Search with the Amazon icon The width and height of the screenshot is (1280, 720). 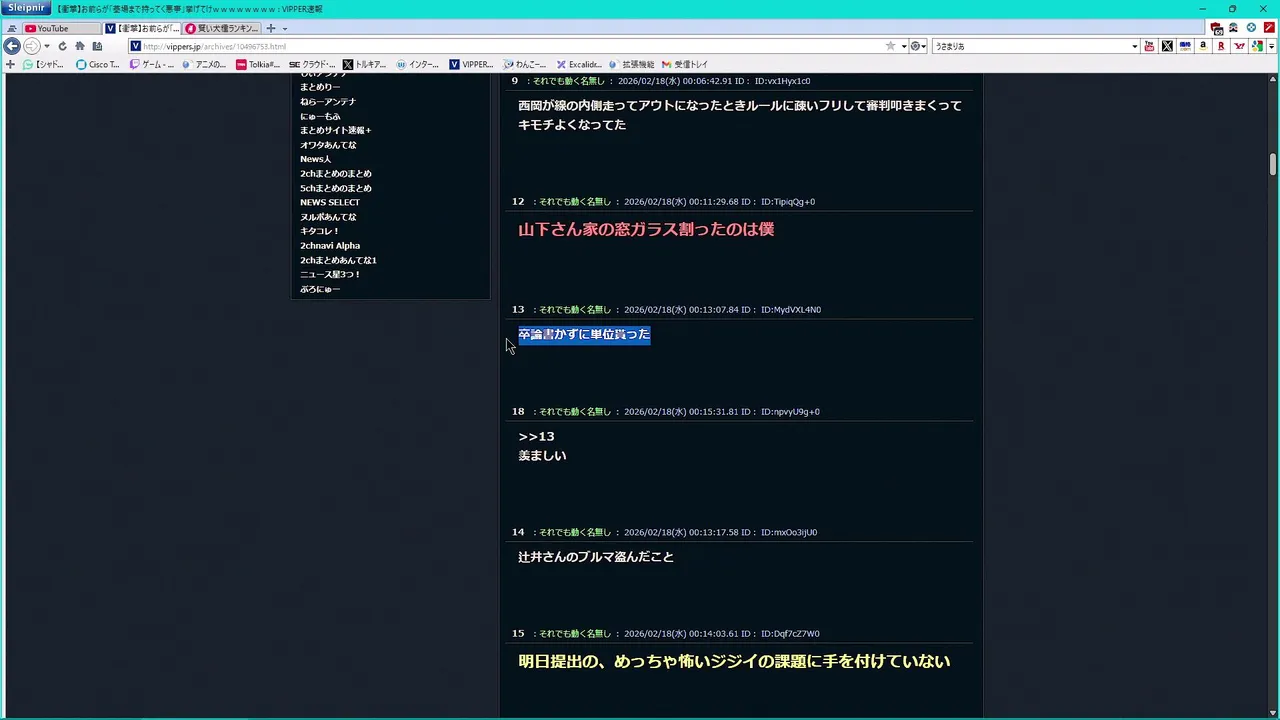click(x=1203, y=46)
